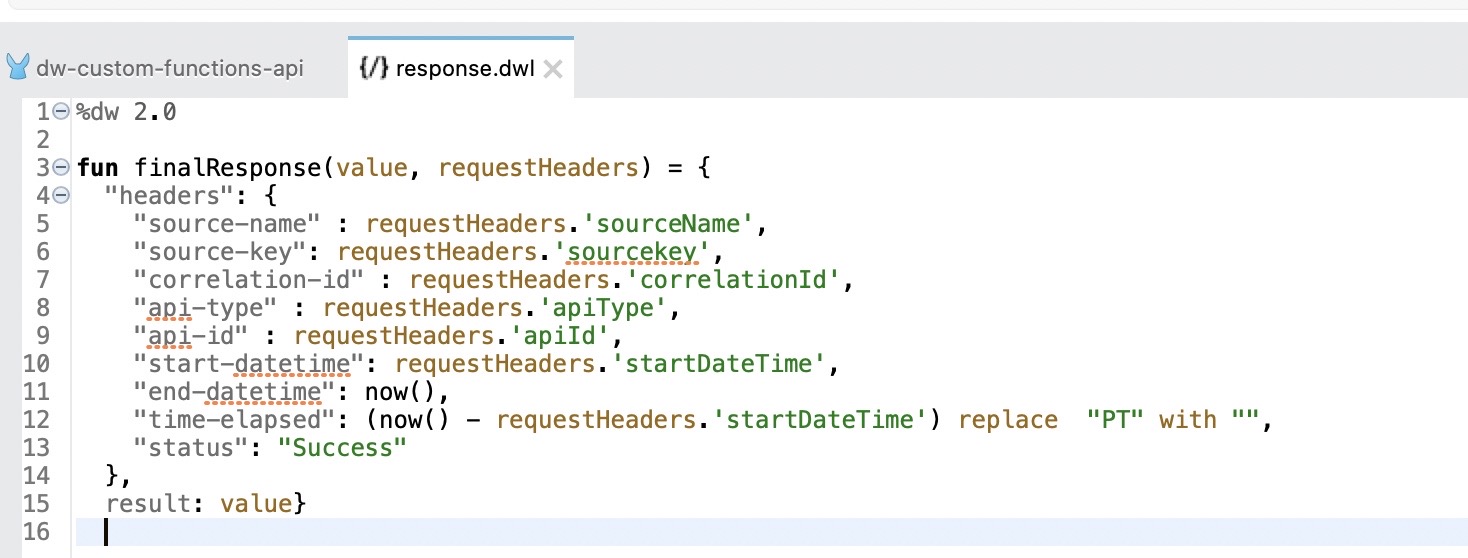This screenshot has height=558, width=1468.
Task: Select the response.dwl tab label
Action: coord(465,68)
